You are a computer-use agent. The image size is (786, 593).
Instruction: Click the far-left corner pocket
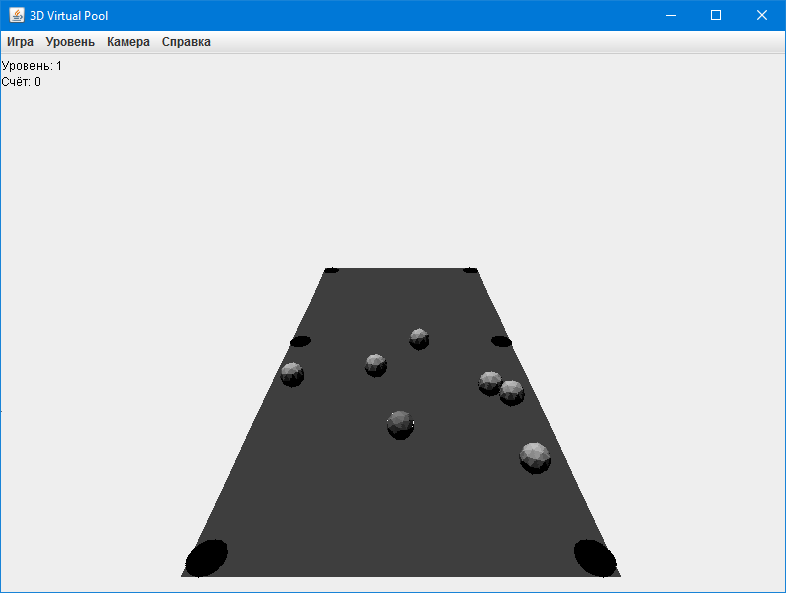[331, 270]
